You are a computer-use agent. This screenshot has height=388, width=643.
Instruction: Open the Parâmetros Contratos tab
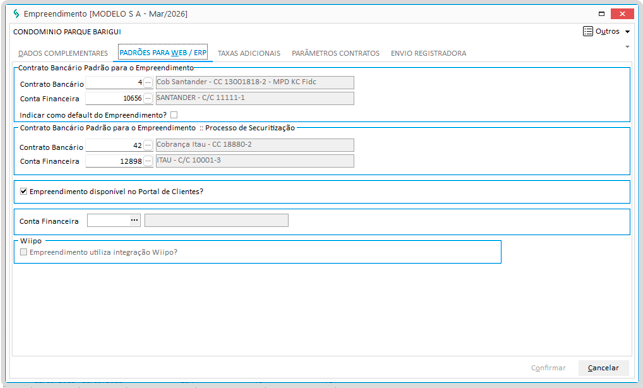point(335,53)
